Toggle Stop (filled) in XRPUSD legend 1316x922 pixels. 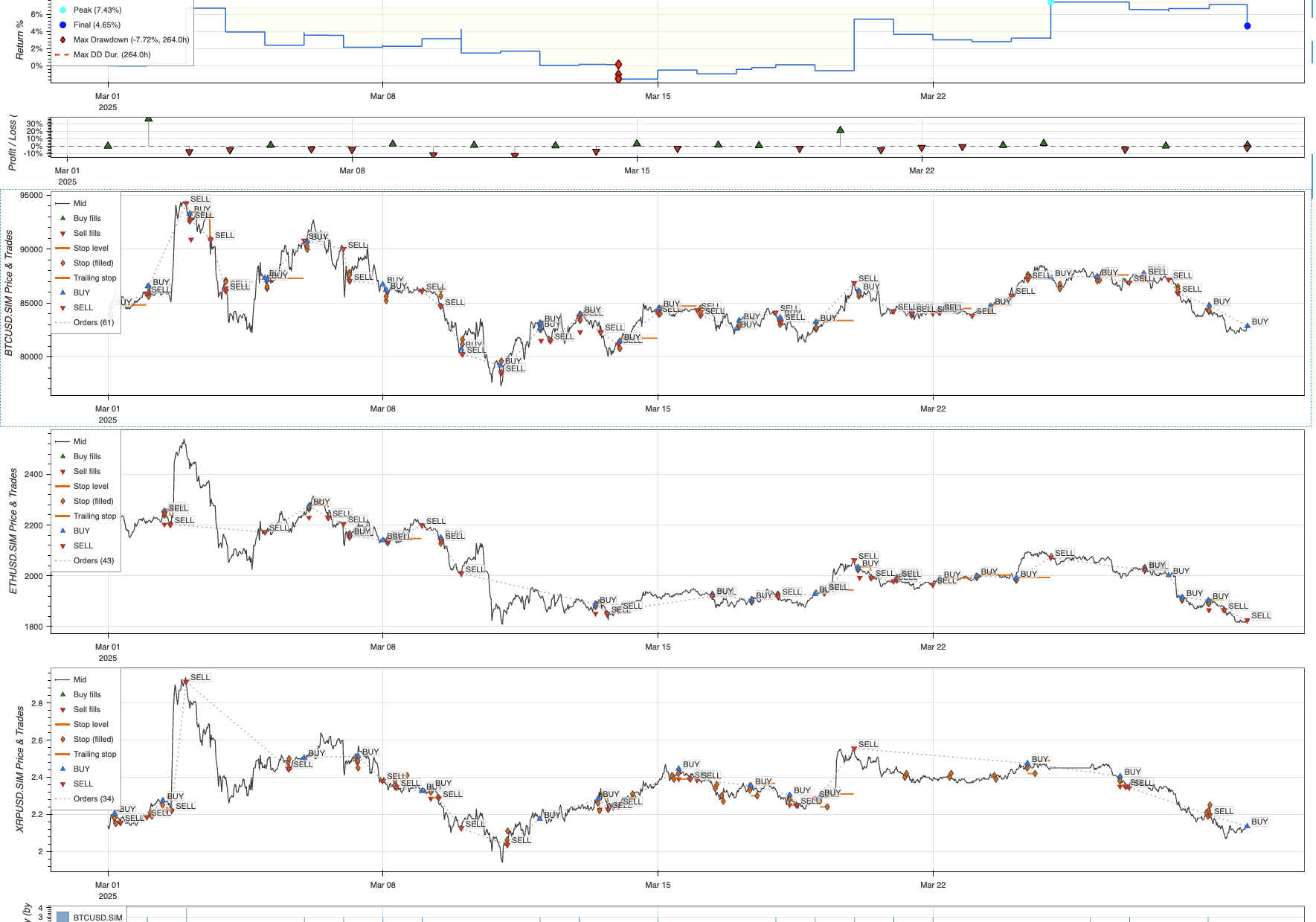click(93, 739)
